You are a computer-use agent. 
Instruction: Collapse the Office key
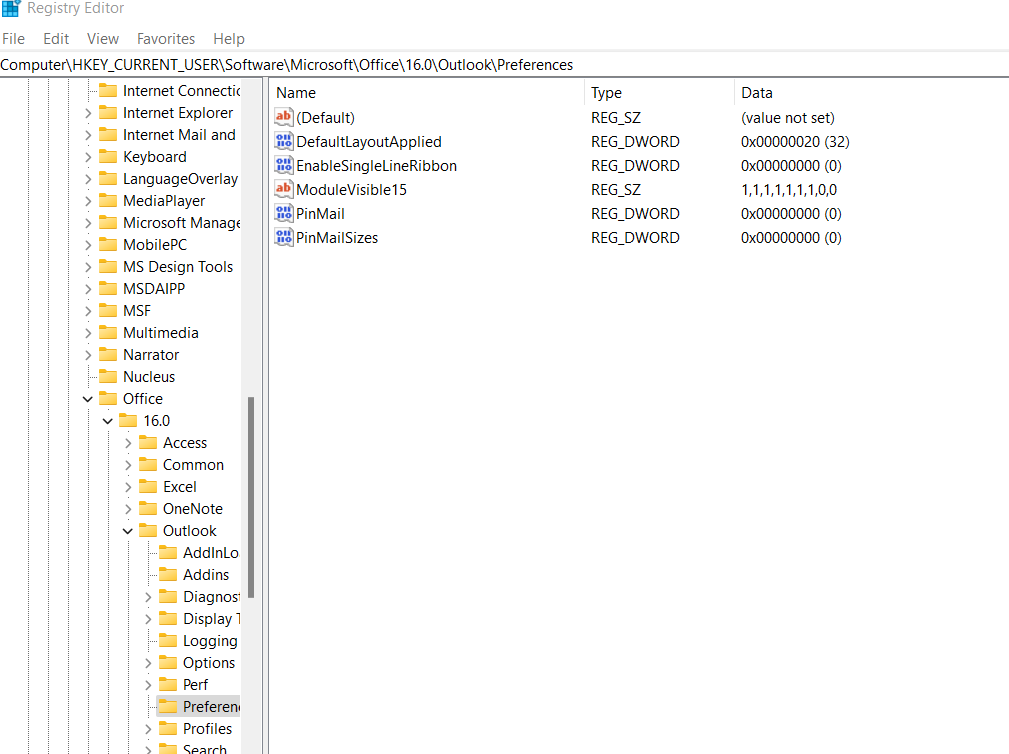pyautogui.click(x=88, y=398)
